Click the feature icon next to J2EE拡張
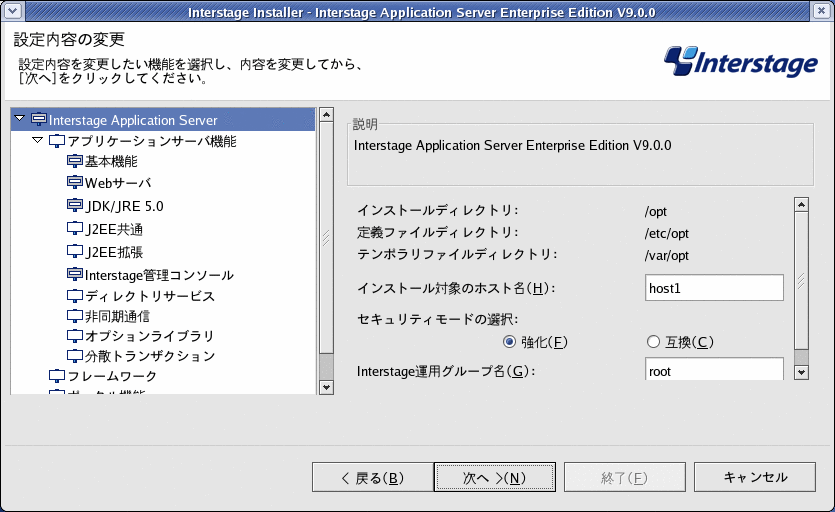835x512 pixels. pyautogui.click(x=75, y=251)
